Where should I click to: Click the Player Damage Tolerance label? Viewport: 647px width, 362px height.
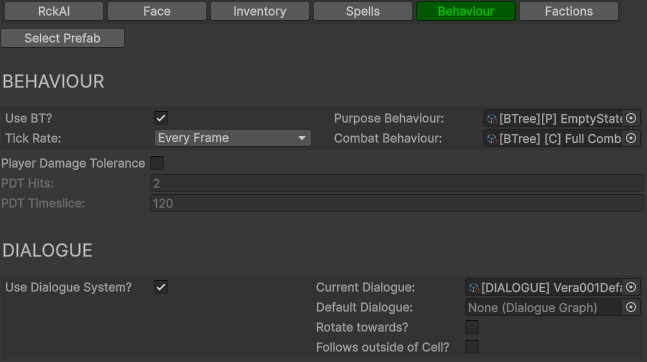[73, 163]
